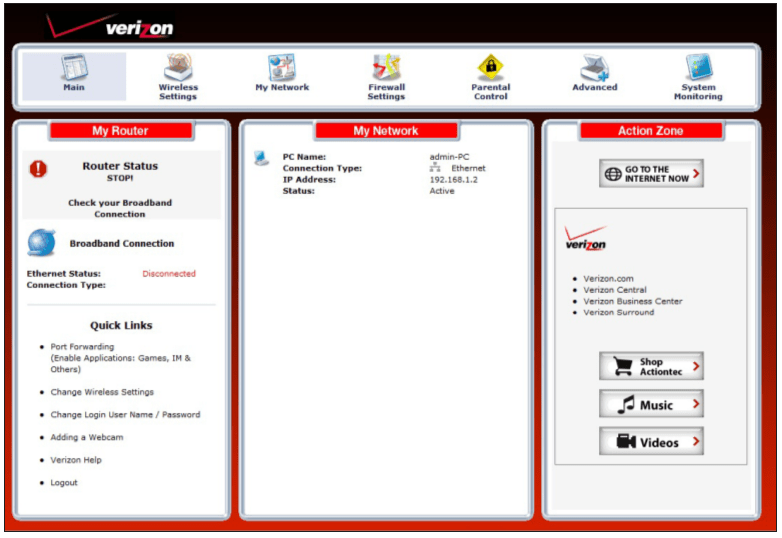
Task: Click the Logout link
Action: (x=64, y=483)
